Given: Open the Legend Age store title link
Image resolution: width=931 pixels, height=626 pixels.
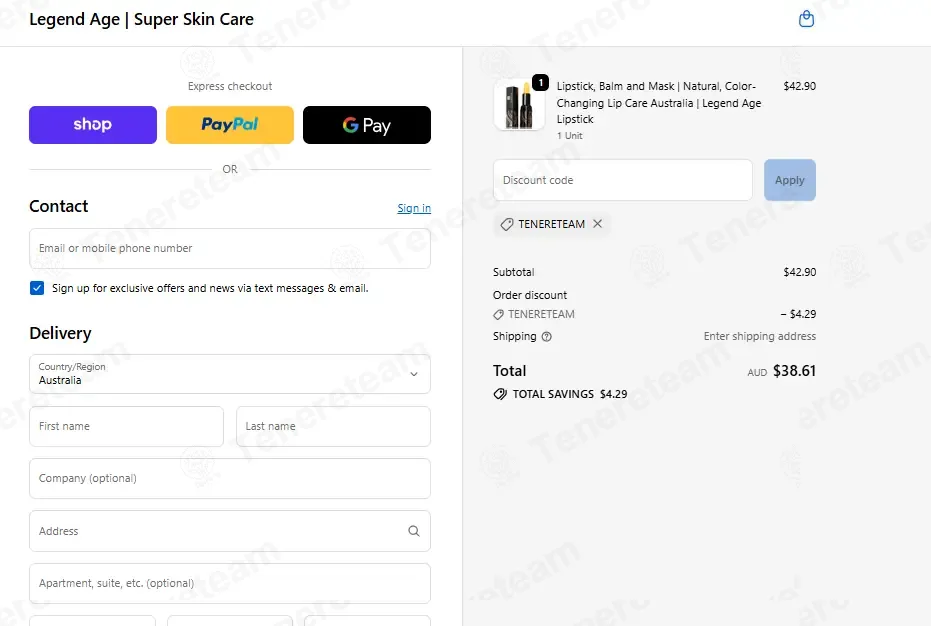Looking at the screenshot, I should click(x=141, y=19).
